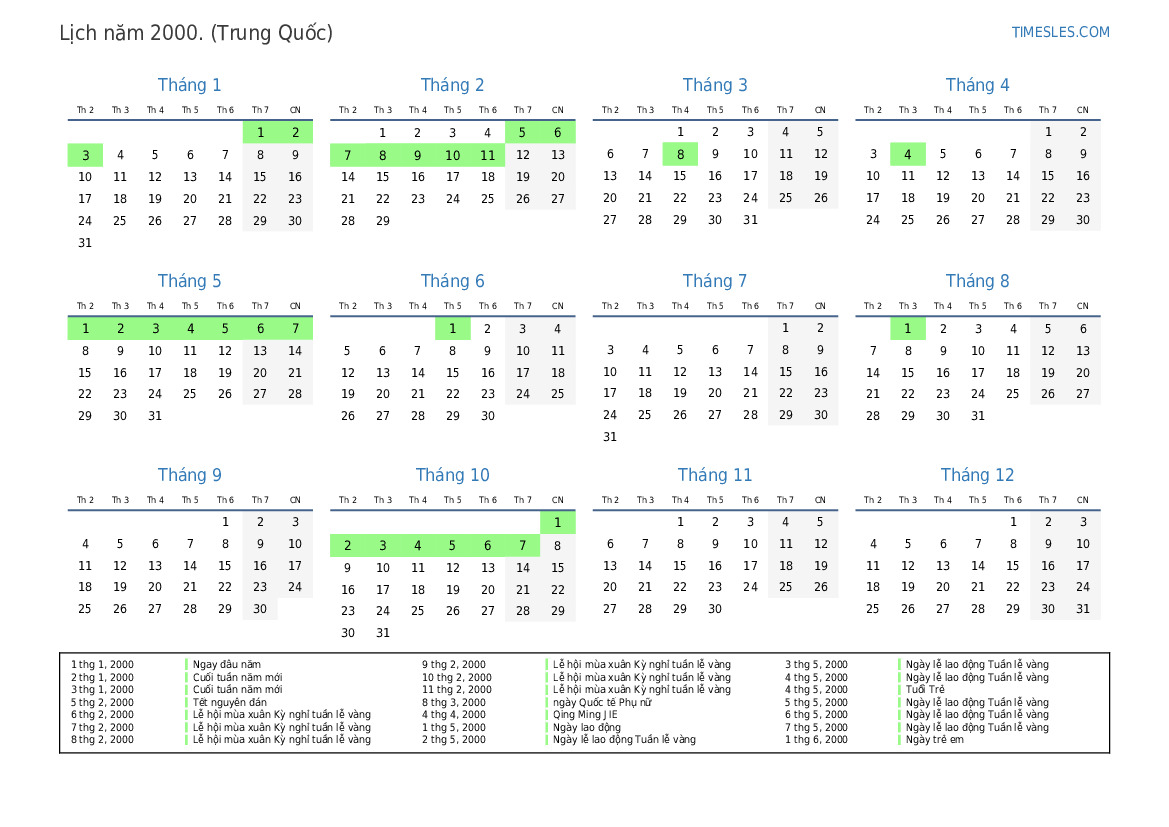This screenshot has height=827, width=1169.
Task: Click highlighted day 7 in Tháng 5
Action: tap(295, 328)
